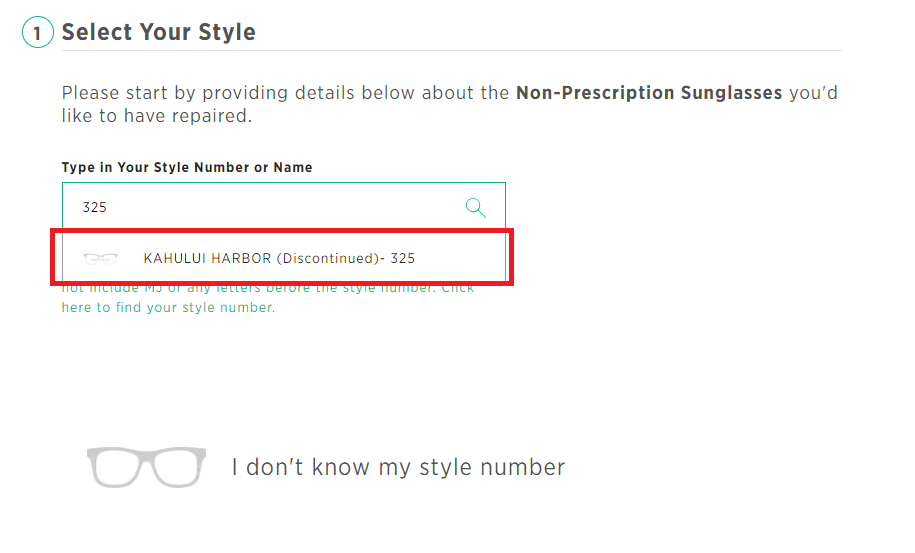Open the 'here to find your style number' link
The height and width of the screenshot is (553, 915).
[x=168, y=307]
